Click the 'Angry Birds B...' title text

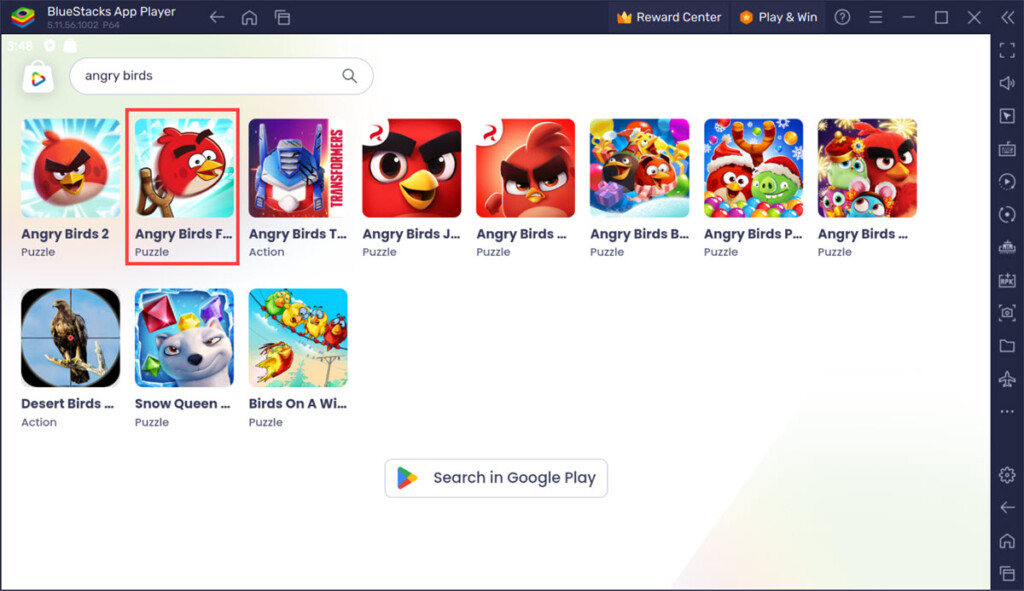click(639, 234)
